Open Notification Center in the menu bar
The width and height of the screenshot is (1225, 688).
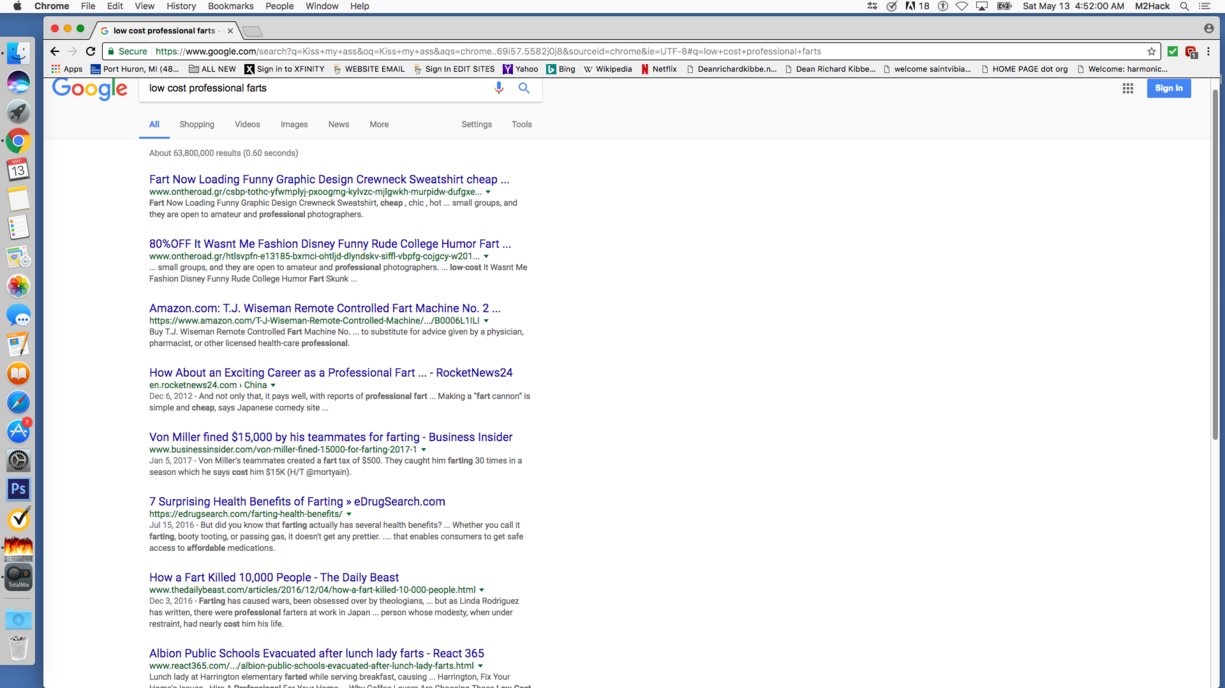(1205, 6)
